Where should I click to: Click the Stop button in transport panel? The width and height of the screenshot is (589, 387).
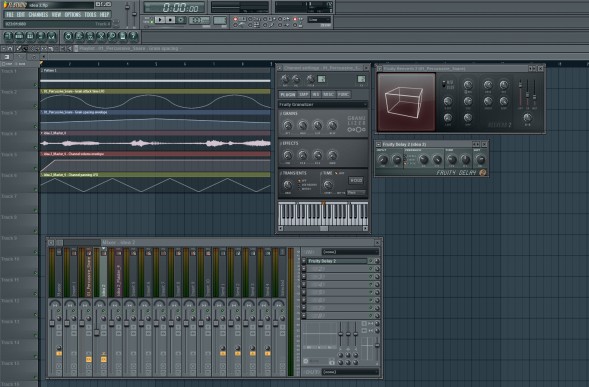[171, 20]
